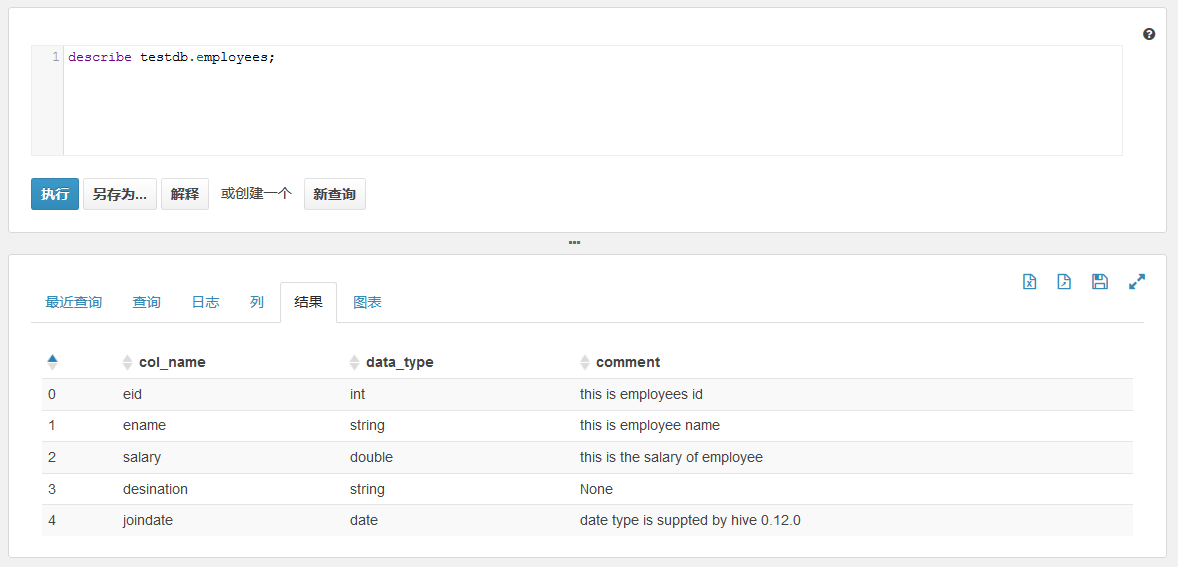This screenshot has width=1178, height=567.
Task: Download results as Excel file
Action: click(1029, 282)
